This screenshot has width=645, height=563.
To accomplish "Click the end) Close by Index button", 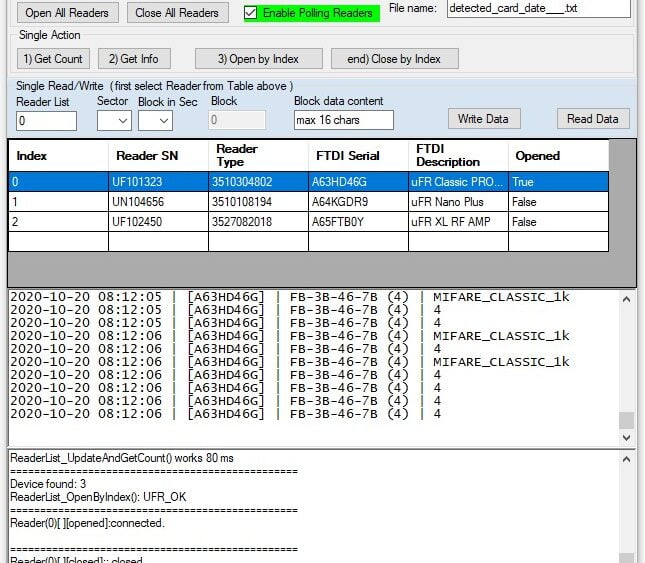I will tap(394, 59).
